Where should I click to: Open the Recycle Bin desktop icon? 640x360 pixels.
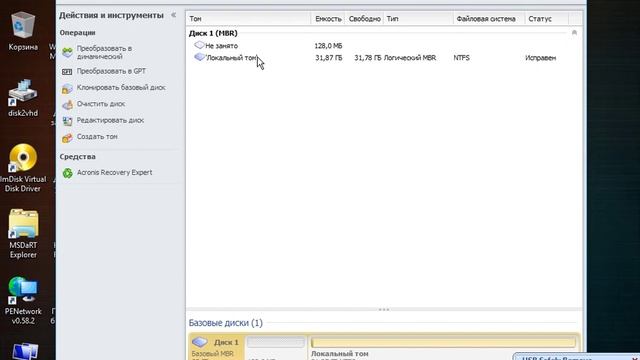tap(23, 31)
